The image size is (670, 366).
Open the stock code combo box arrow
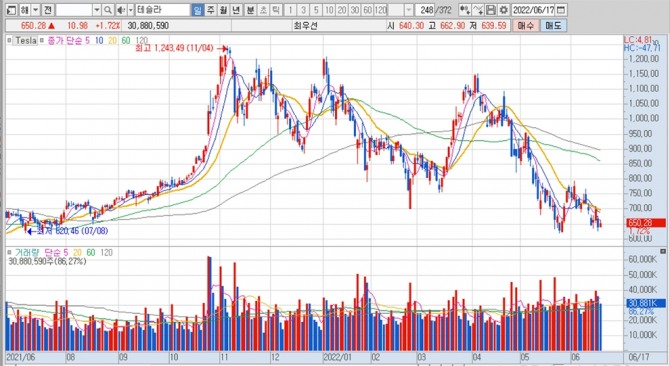point(97,10)
